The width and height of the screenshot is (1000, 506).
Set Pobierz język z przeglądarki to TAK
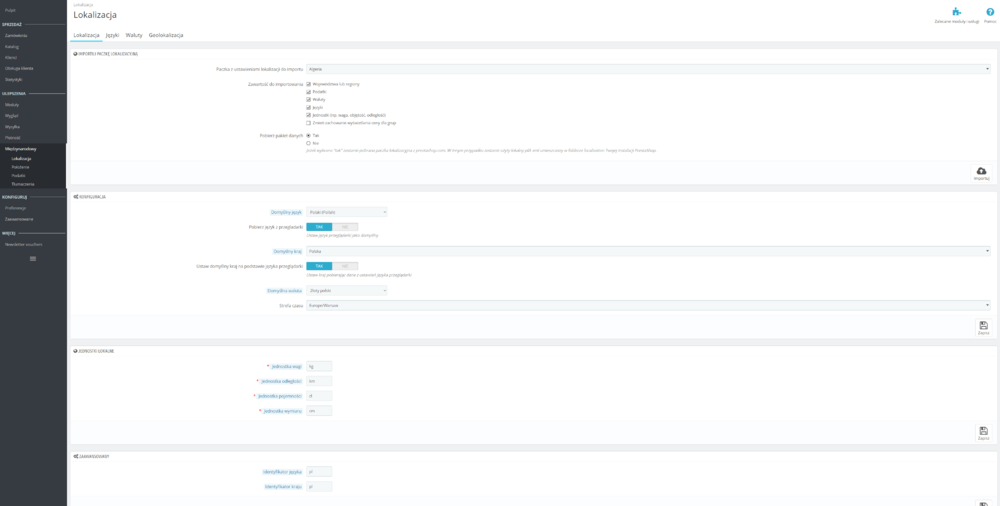pos(320,227)
